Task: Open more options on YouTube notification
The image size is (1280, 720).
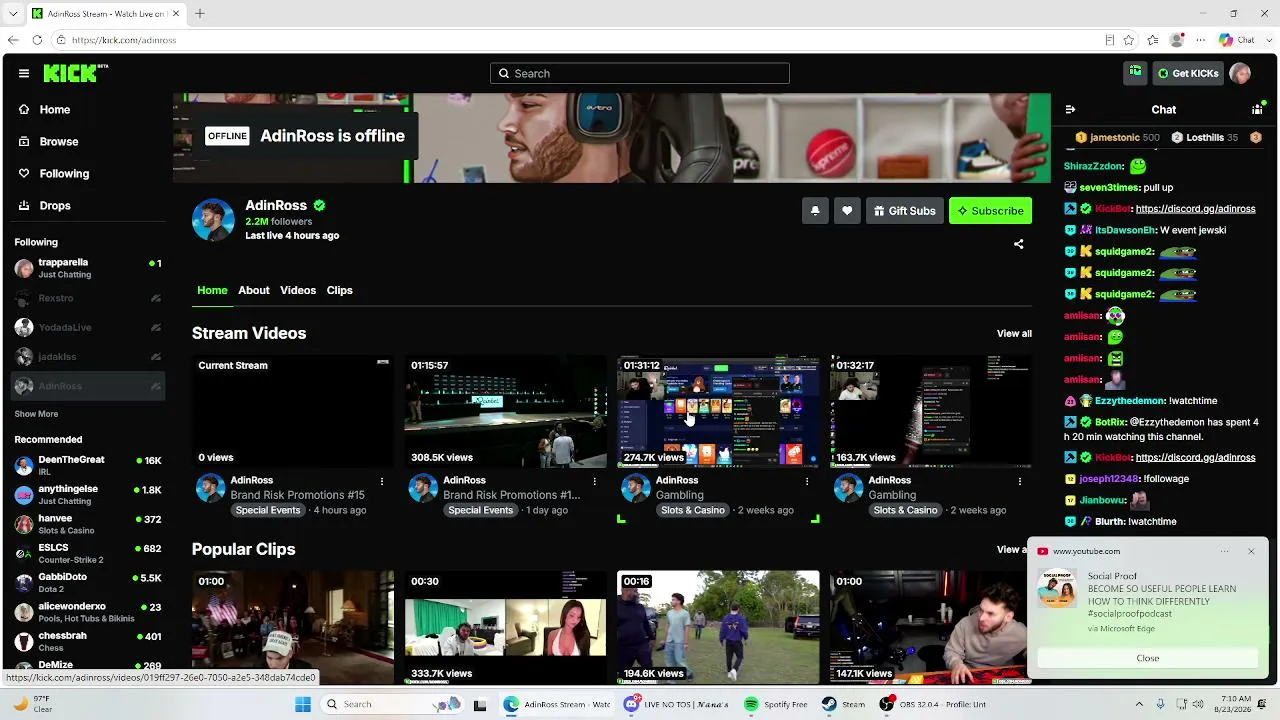Action: coord(1225,551)
